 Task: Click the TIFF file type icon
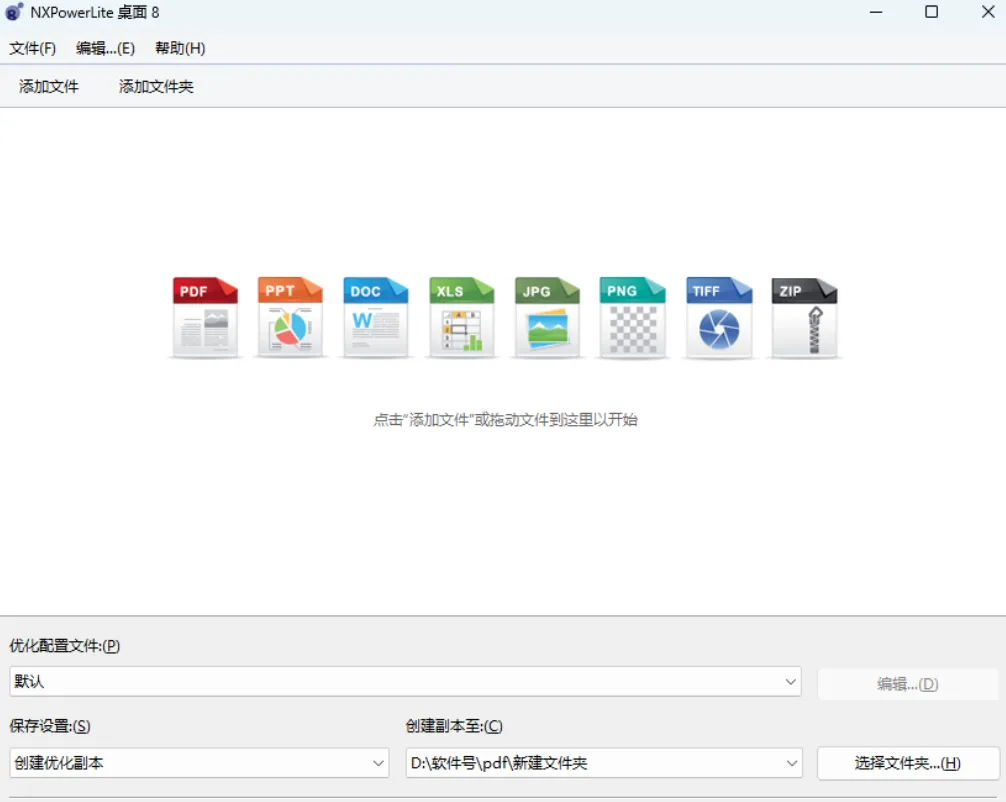point(719,317)
